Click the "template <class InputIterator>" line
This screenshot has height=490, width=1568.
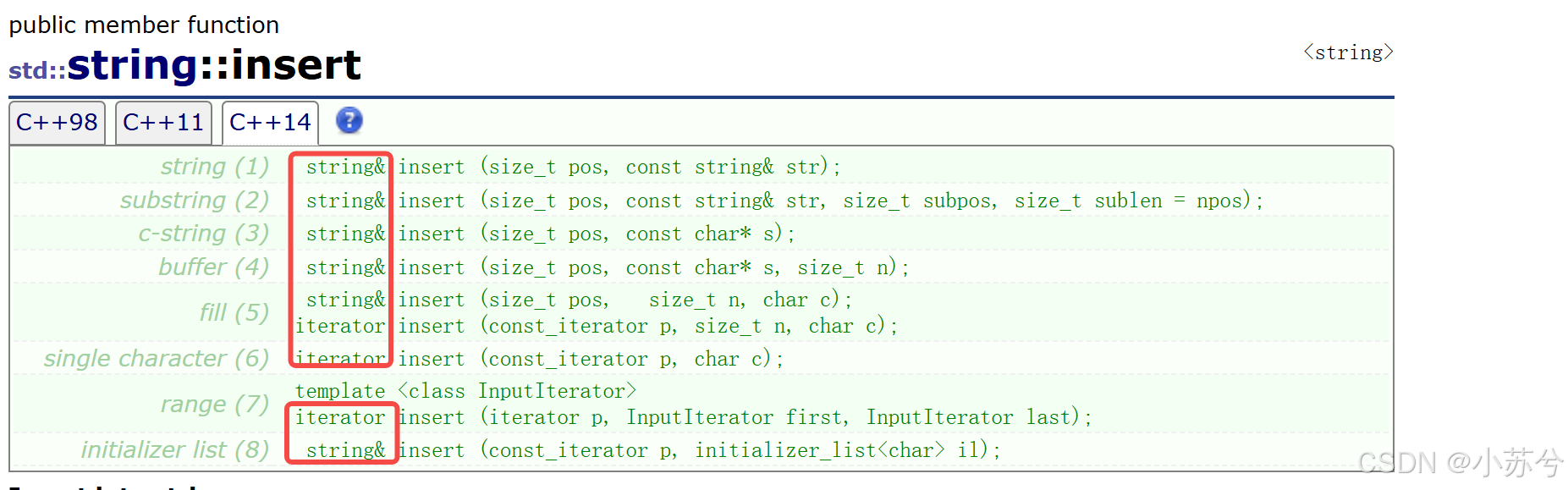[x=465, y=391]
